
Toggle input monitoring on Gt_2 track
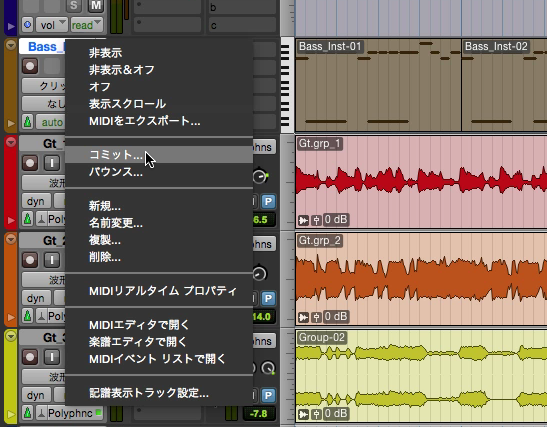[x=52, y=260]
